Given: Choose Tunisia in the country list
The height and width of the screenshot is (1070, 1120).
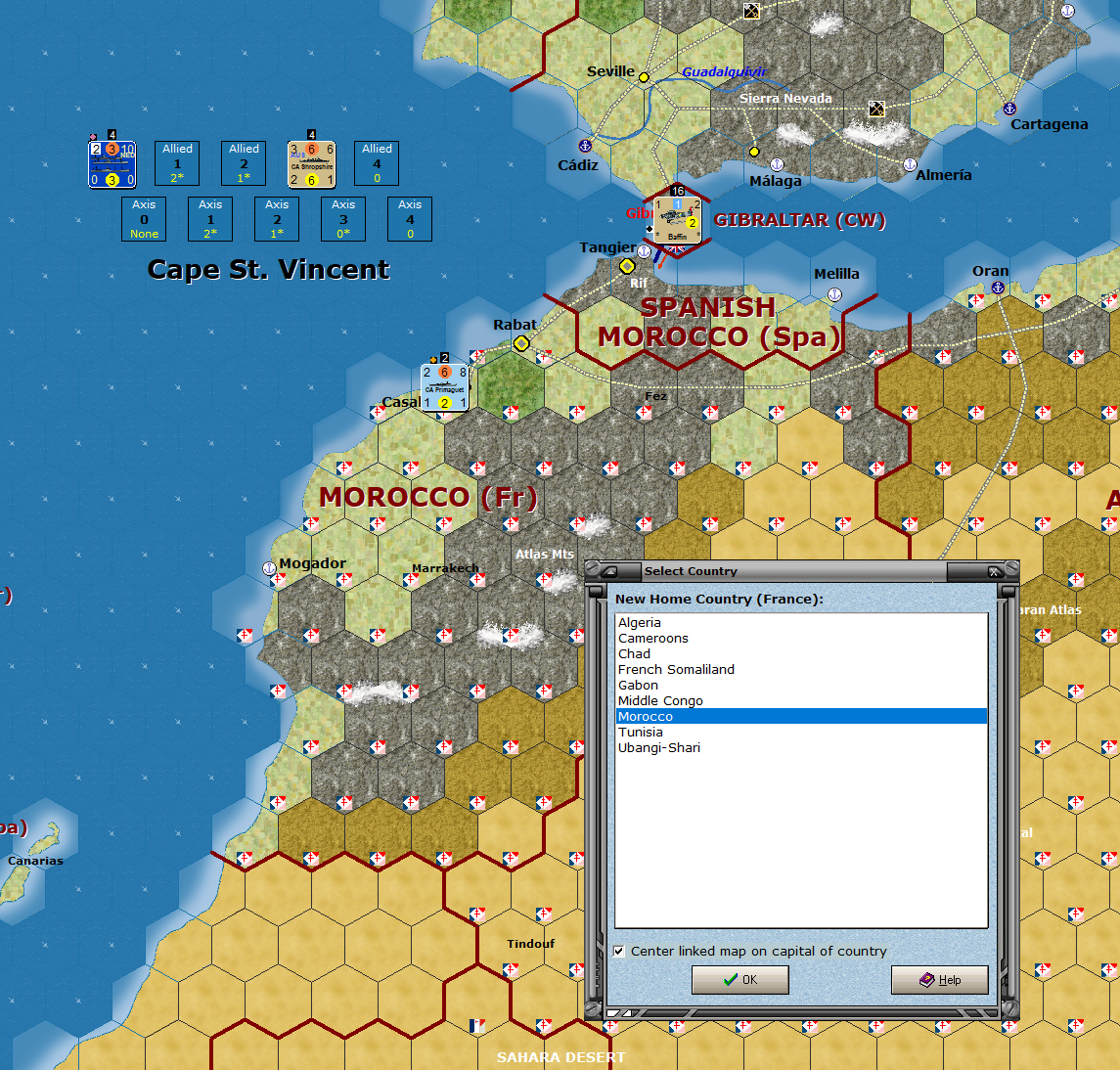Looking at the screenshot, I should (x=801, y=733).
